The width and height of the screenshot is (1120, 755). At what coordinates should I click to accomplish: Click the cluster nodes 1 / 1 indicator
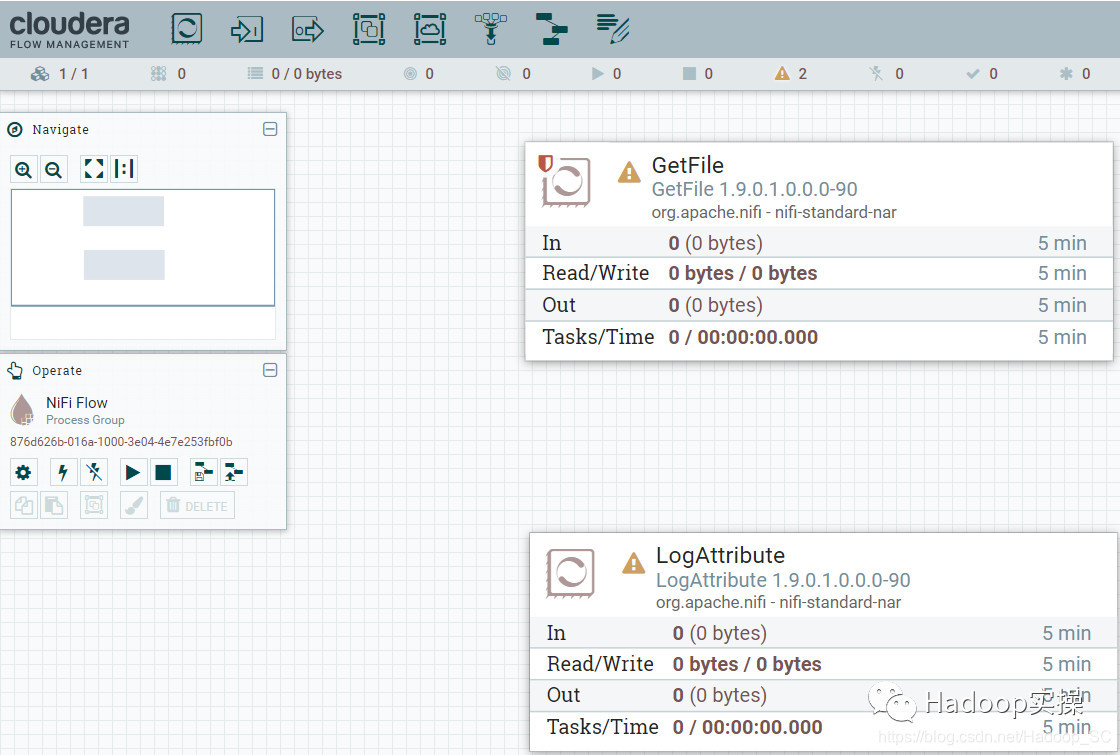60,74
